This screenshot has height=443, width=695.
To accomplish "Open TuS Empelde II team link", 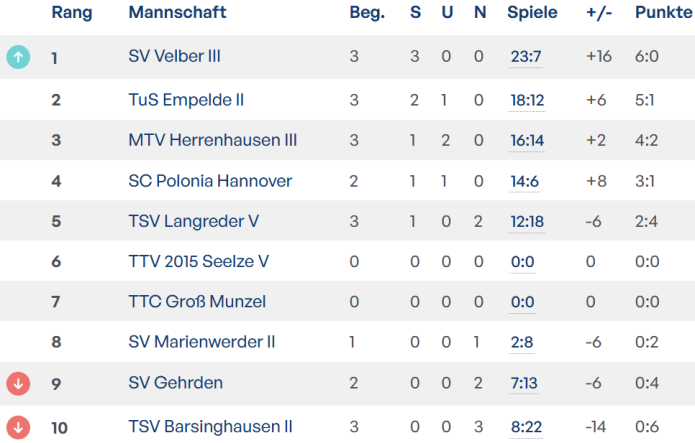I will [x=186, y=100].
